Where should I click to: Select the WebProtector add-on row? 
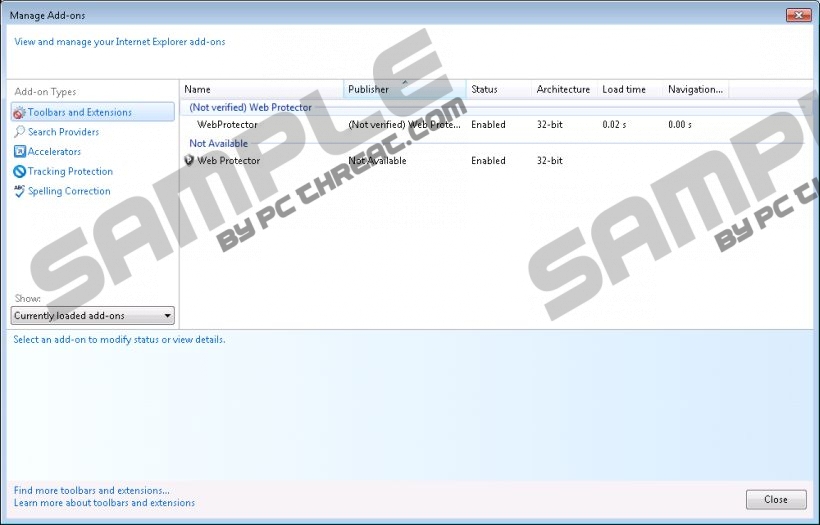(227, 125)
